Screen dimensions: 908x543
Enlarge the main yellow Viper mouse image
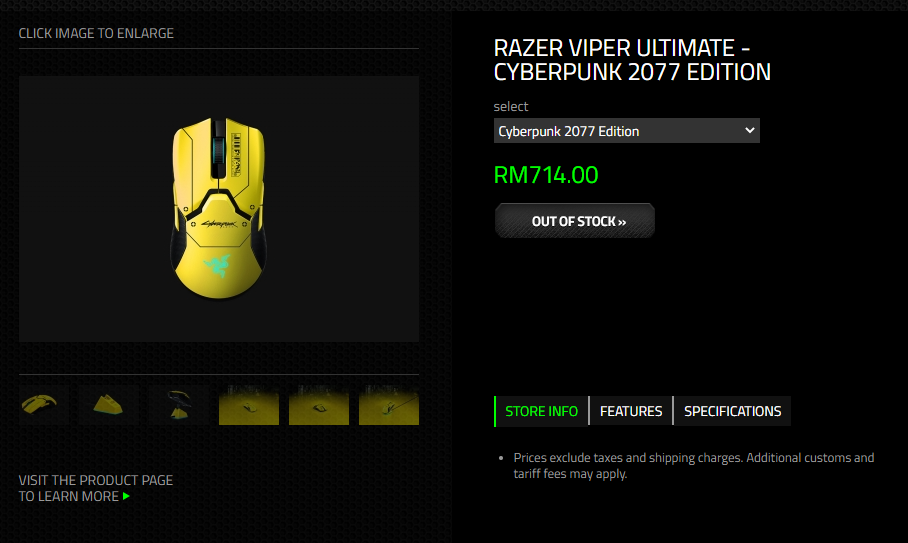(219, 209)
